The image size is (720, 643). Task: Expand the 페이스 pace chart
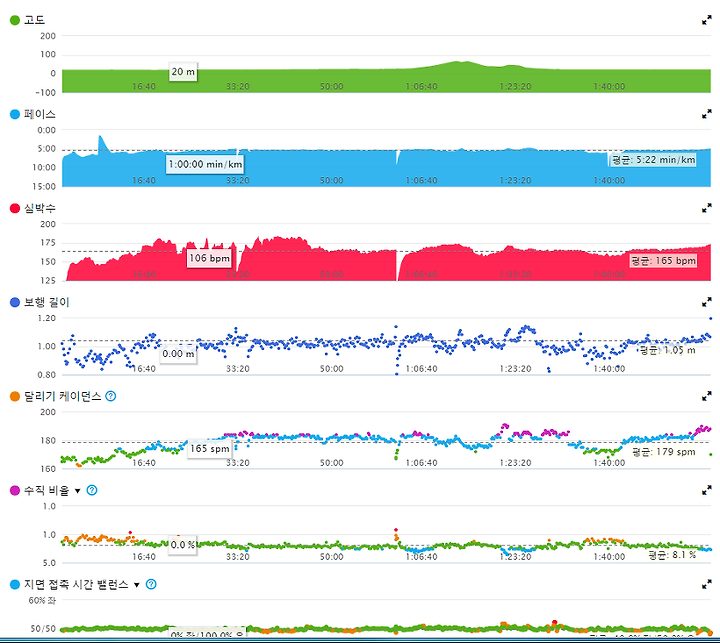click(x=707, y=114)
